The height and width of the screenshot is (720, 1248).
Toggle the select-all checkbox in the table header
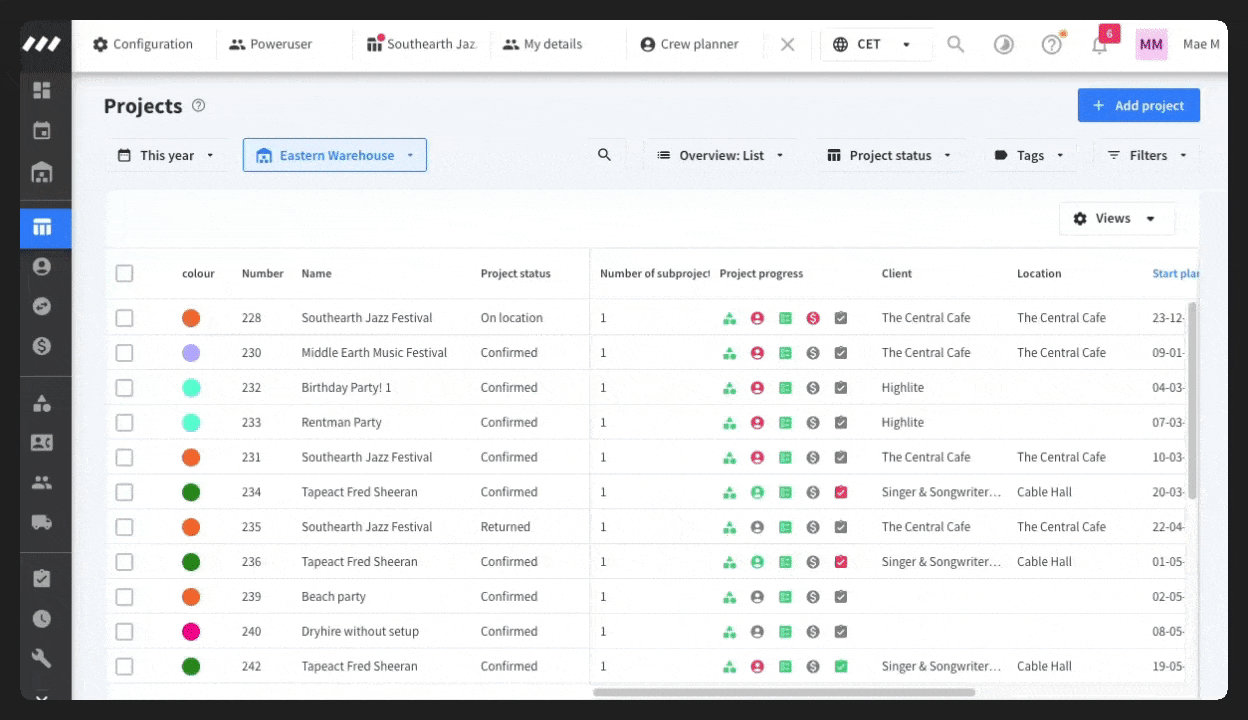[124, 273]
